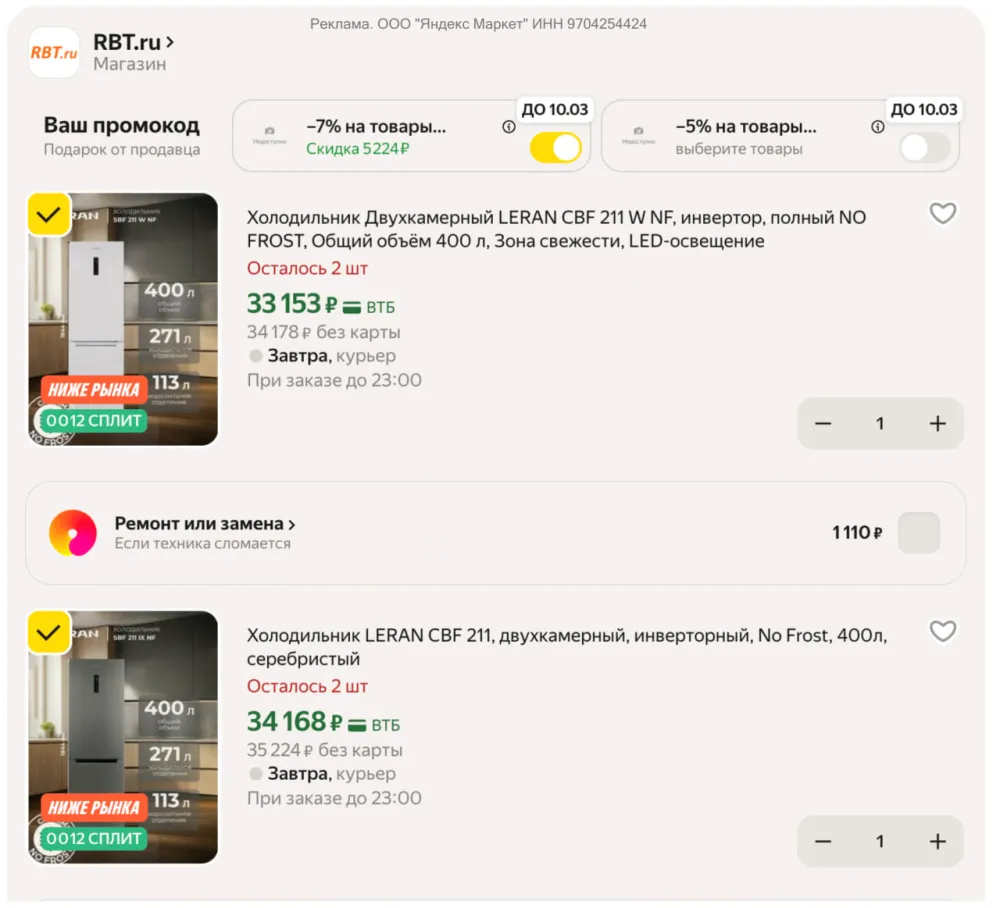Screen dimensions: 1000x908
Task: Decrease quantity of silver LERAN fridge
Action: tap(823, 842)
